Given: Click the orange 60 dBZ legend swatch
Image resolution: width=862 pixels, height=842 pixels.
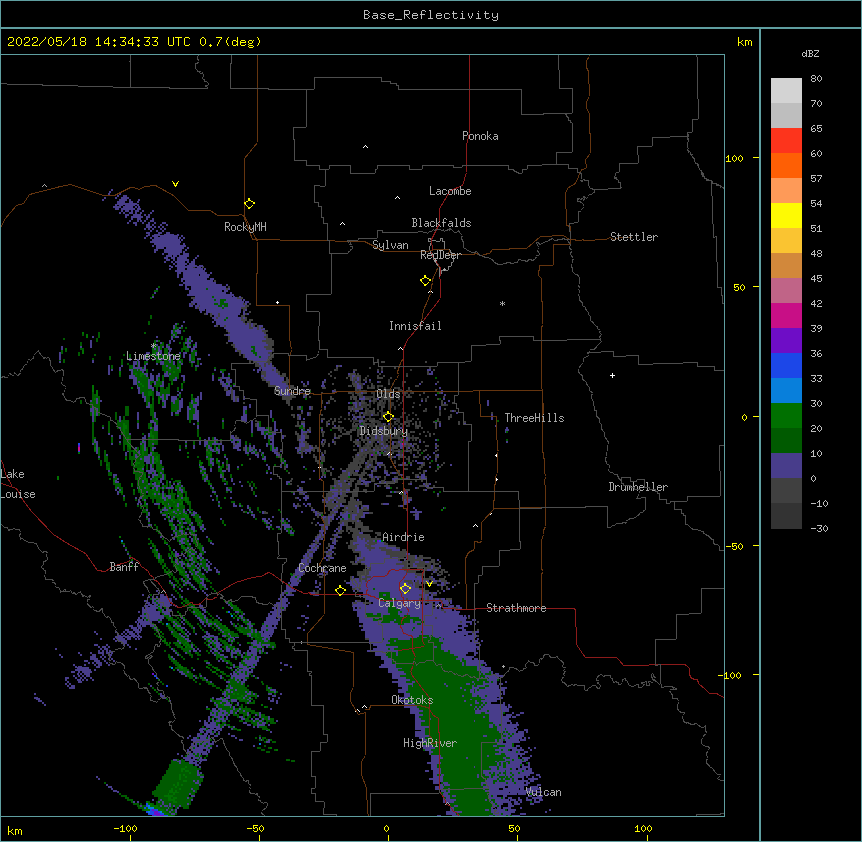Looking at the screenshot, I should [x=786, y=165].
